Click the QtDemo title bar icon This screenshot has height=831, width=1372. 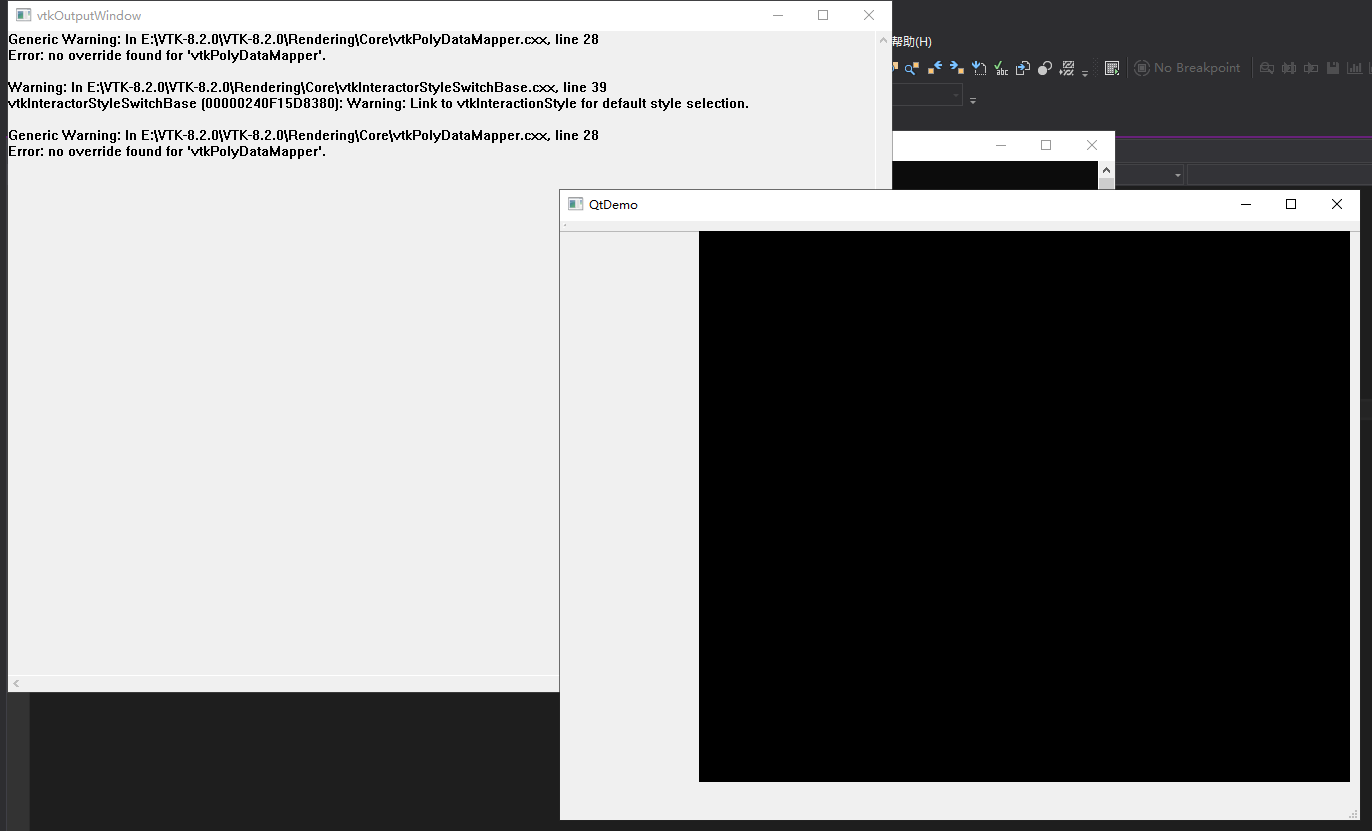pyautogui.click(x=575, y=204)
